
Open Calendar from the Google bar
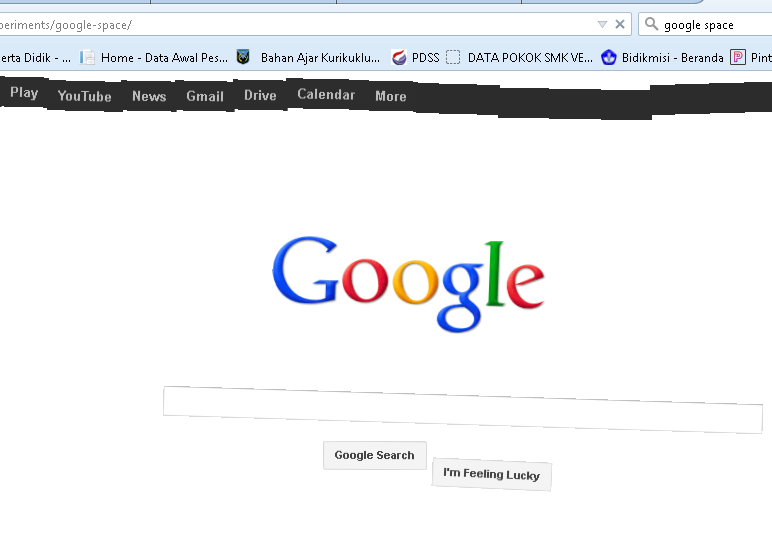pos(326,94)
